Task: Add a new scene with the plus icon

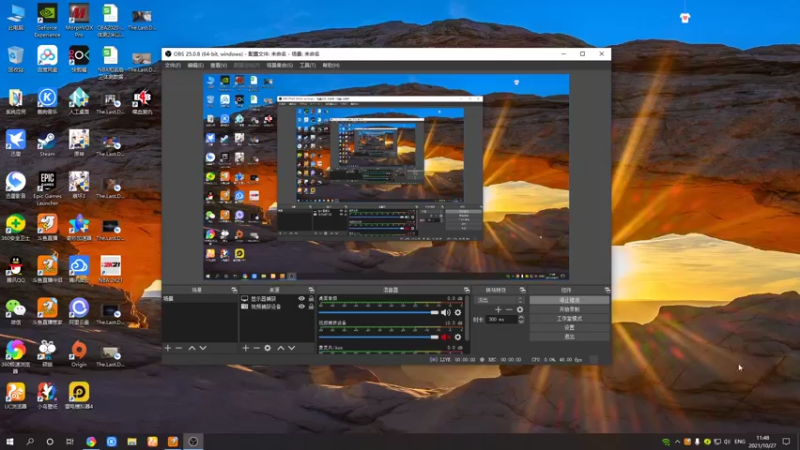Action: click(x=168, y=348)
